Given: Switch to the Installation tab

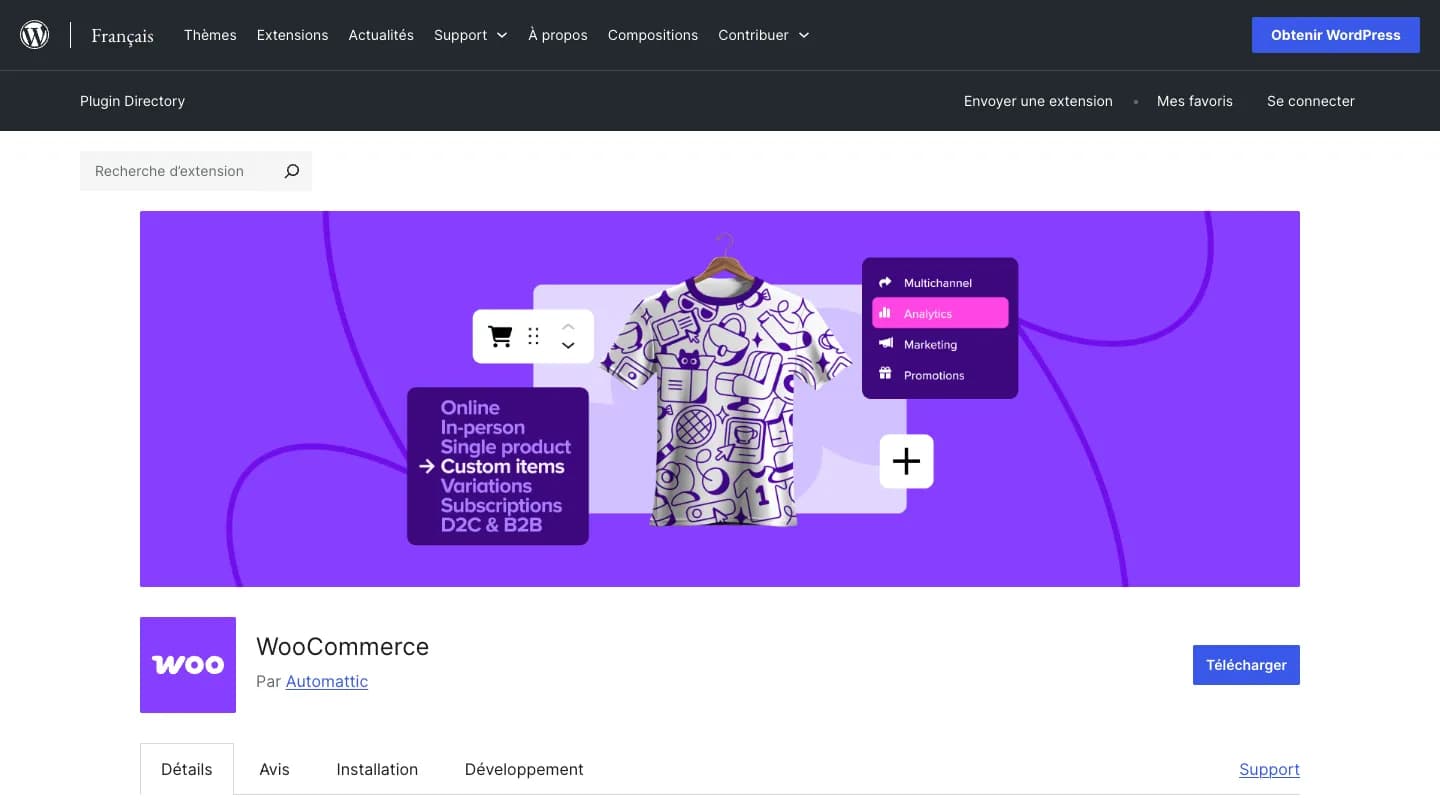Looking at the screenshot, I should coord(377,769).
